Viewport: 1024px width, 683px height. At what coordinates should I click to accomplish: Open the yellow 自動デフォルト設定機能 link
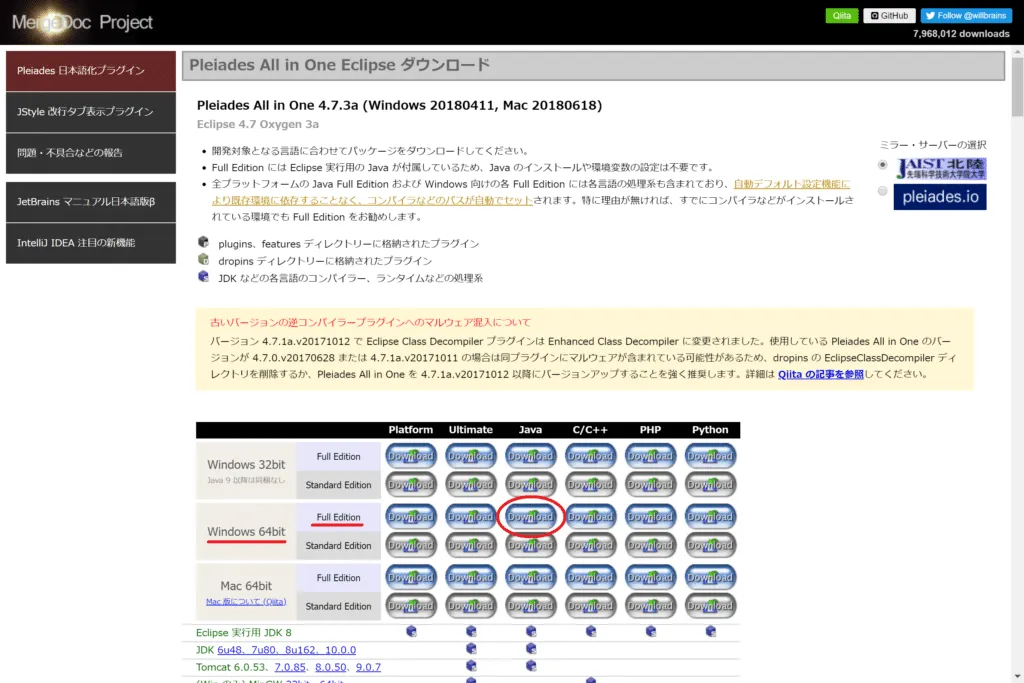point(792,184)
